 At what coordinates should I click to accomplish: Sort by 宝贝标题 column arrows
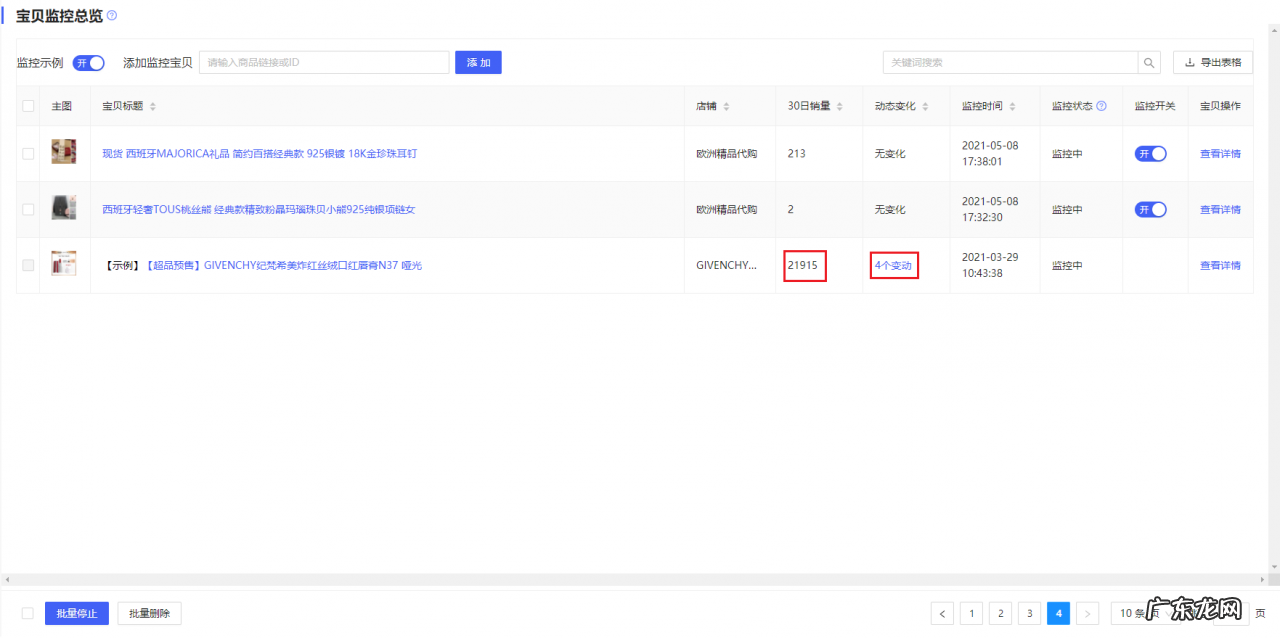(152, 106)
